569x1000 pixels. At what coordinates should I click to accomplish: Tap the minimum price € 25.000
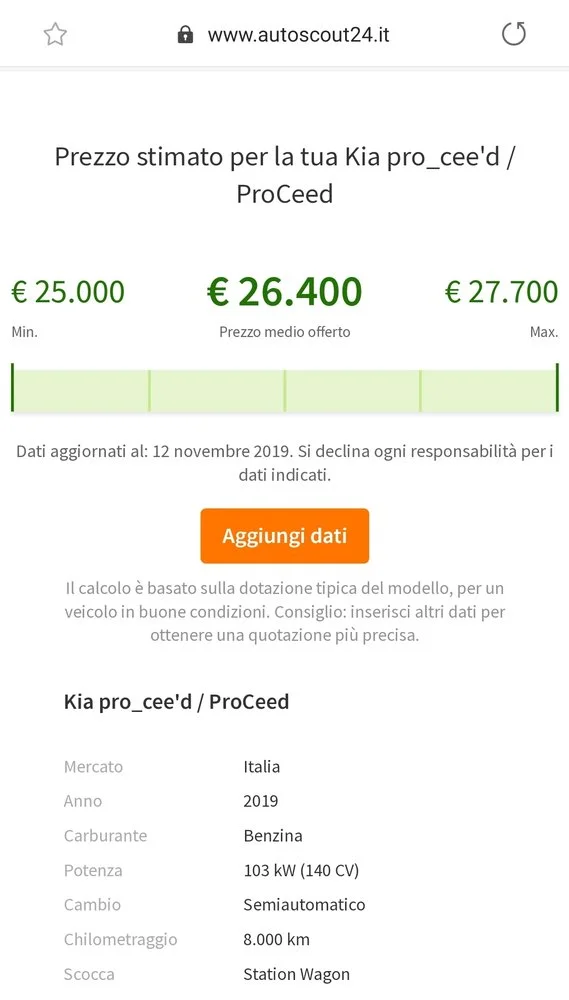pos(68,292)
